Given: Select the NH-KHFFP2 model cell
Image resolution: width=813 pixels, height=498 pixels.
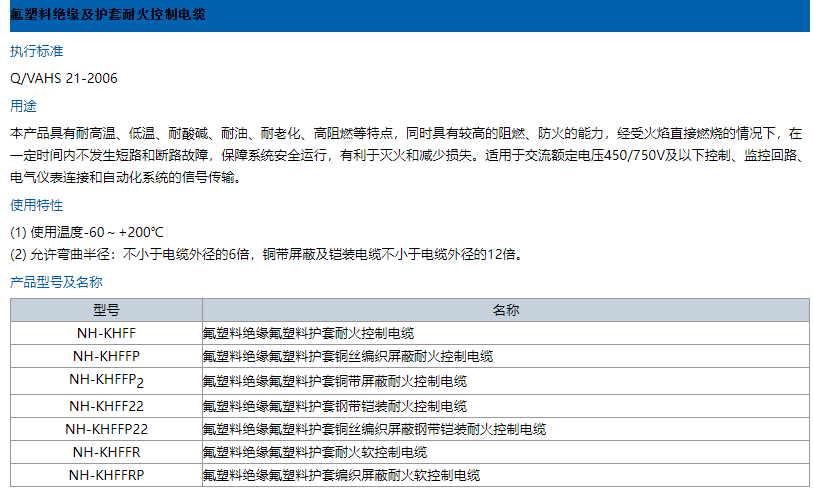Looking at the screenshot, I should (x=106, y=380).
